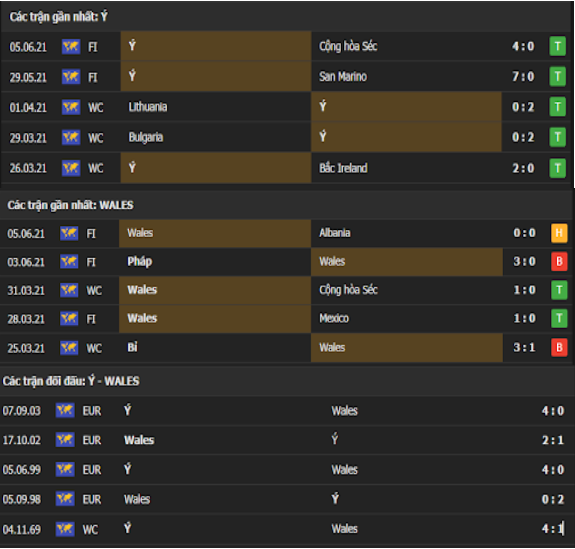
Task: Click the flag icon for 07.09.03 EUR match
Action: (65, 410)
